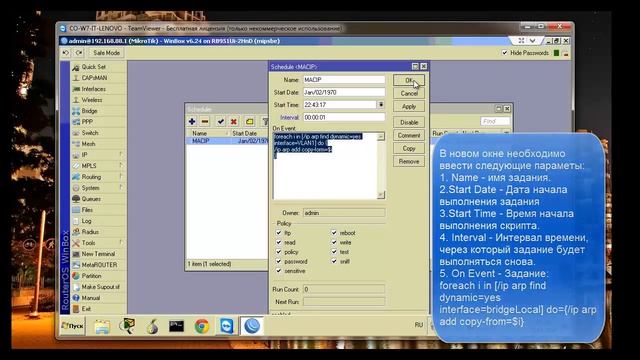Click On Event script text area
This screenshot has width=640, height=360.
click(x=325, y=166)
